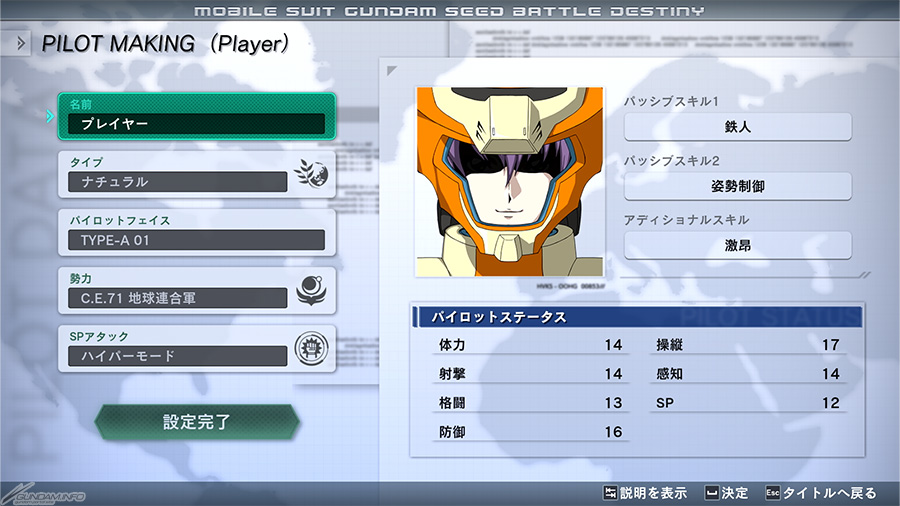Click the パッシブスキル2 label
This screenshot has height=506, width=900.
672,161
